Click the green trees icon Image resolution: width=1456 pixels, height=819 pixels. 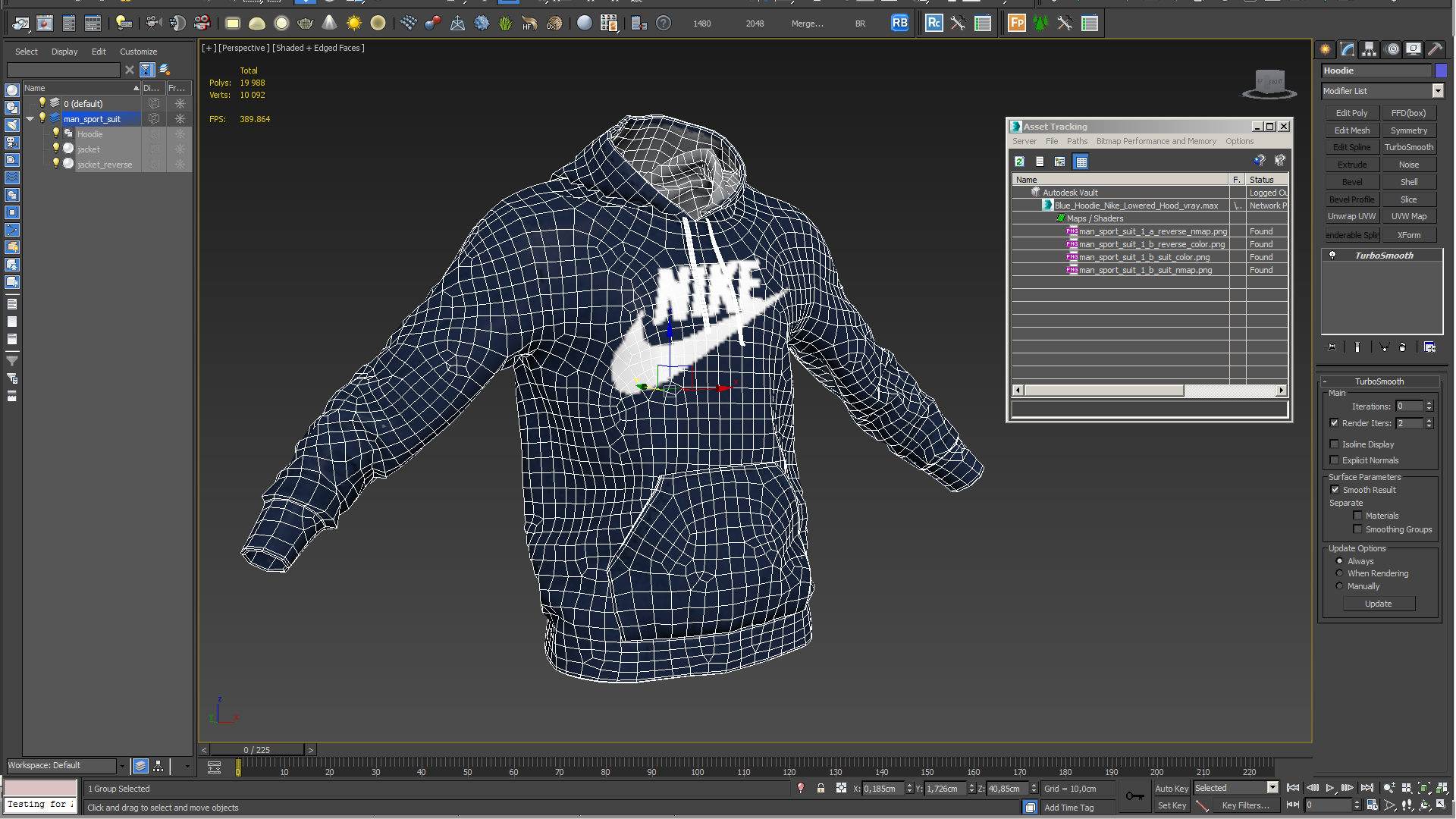1040,23
